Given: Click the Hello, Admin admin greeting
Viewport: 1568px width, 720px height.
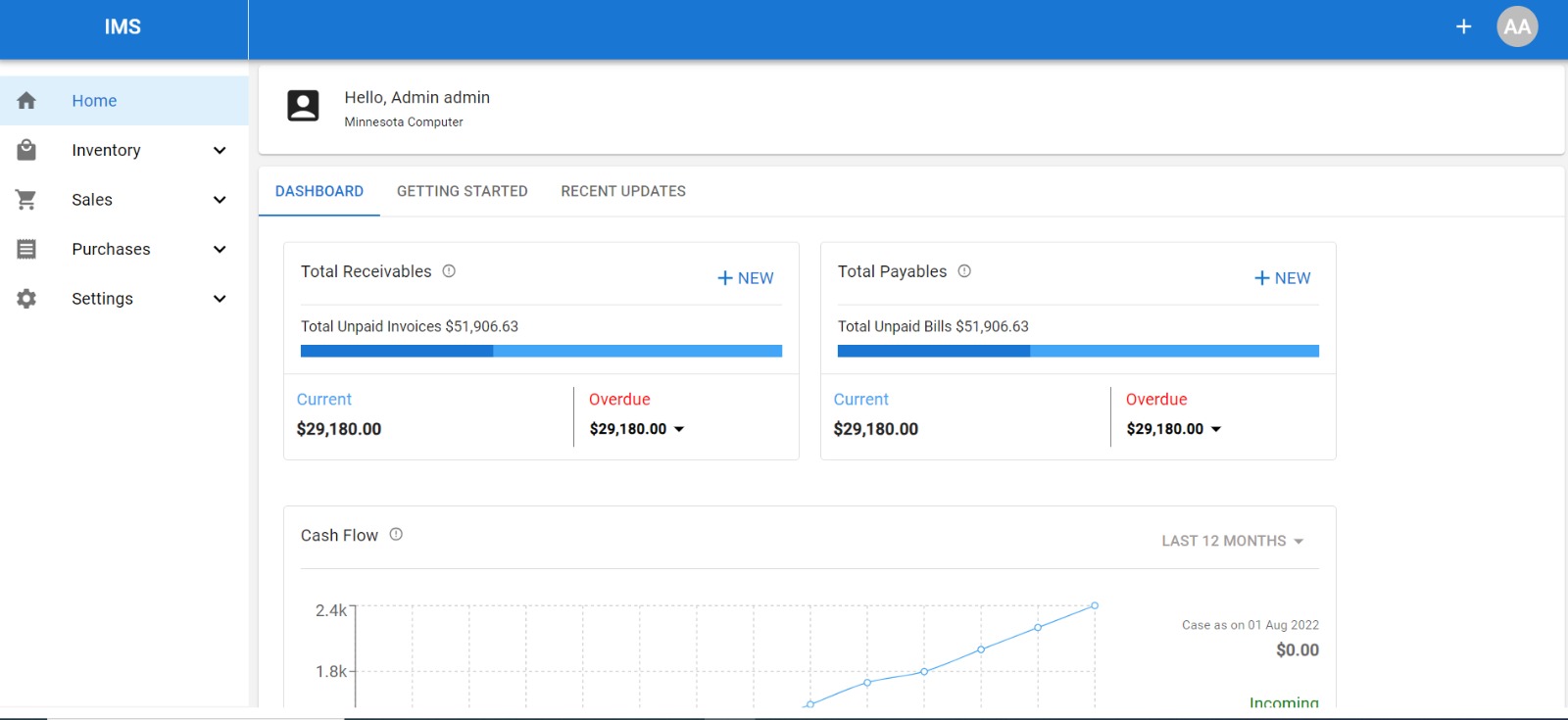Looking at the screenshot, I should [x=417, y=97].
